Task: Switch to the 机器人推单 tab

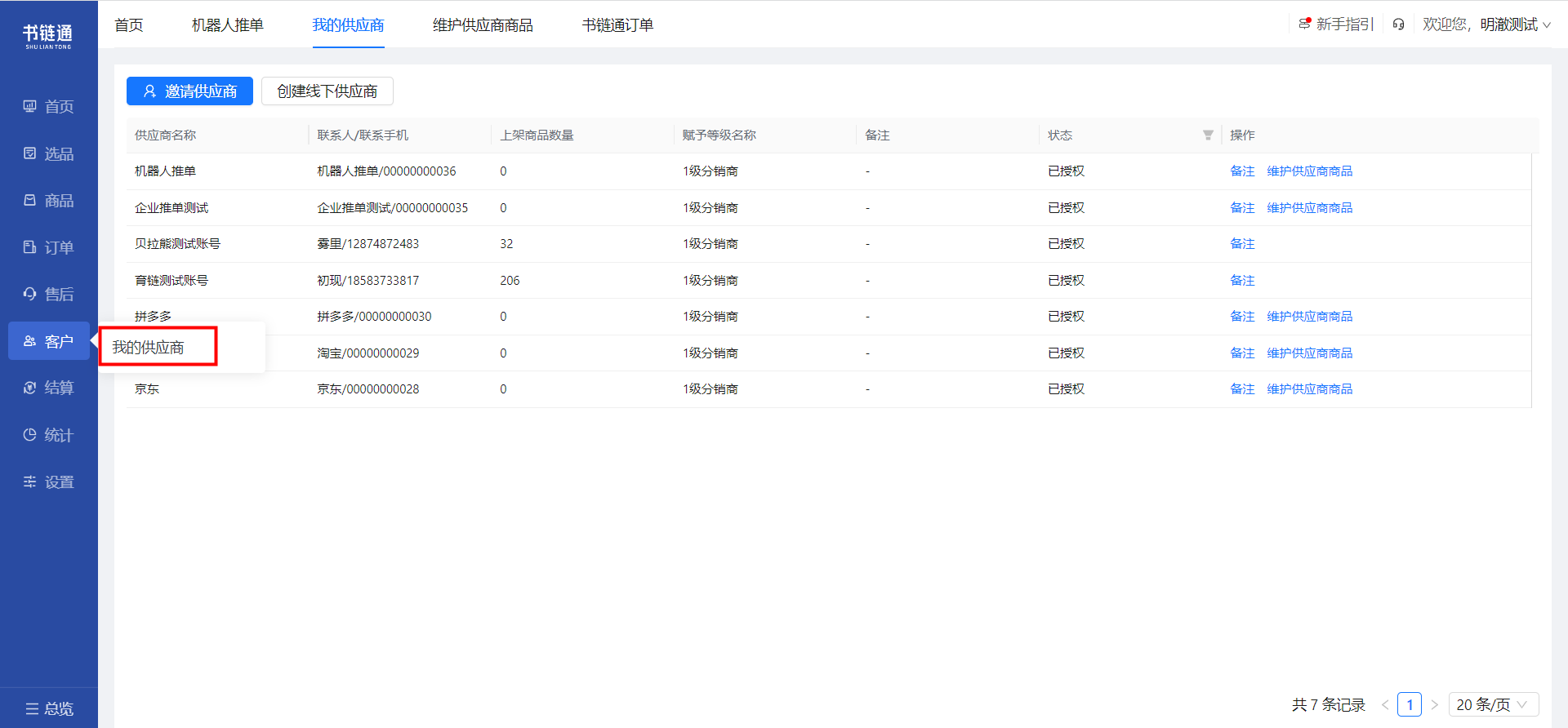Action: [228, 25]
